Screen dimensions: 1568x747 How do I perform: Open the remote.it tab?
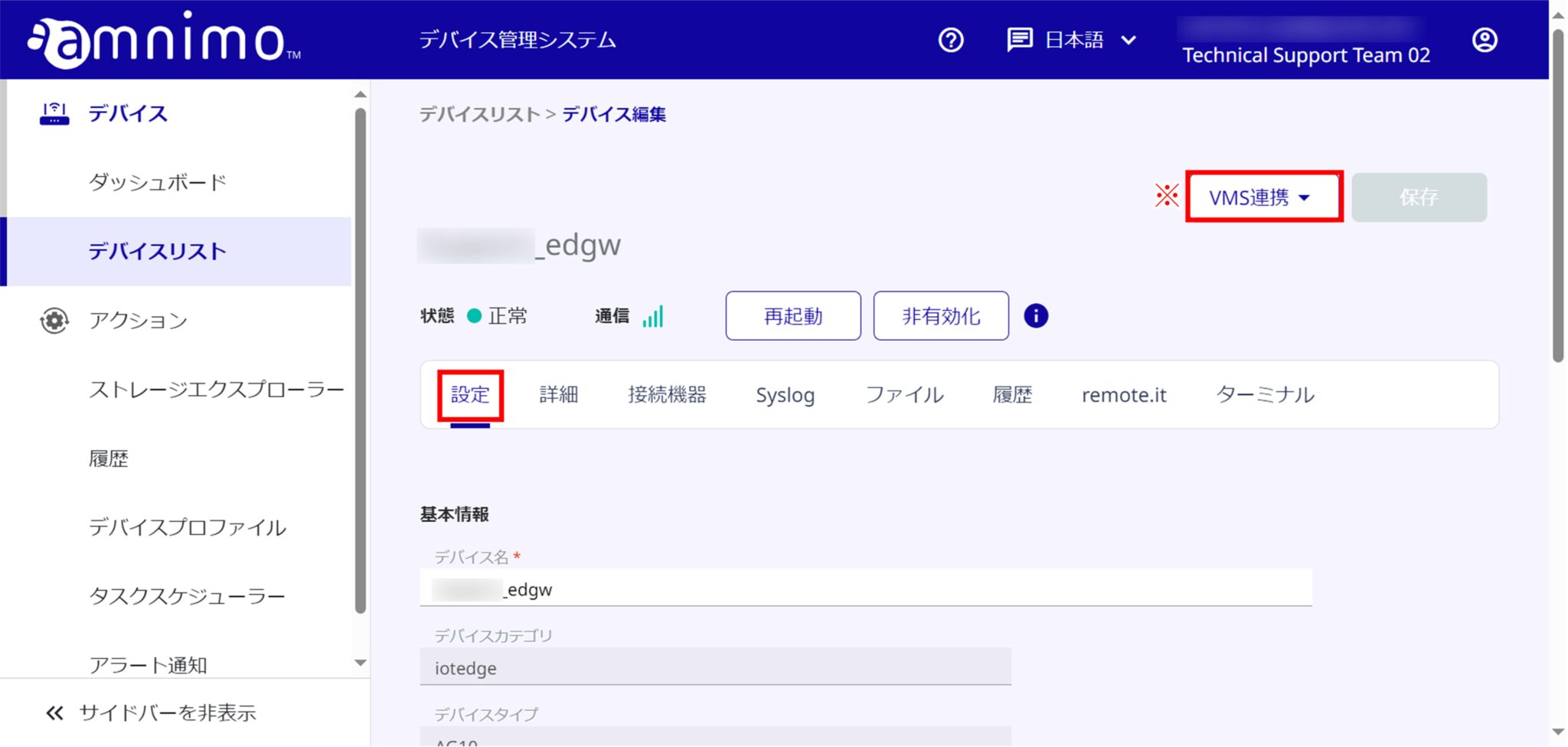coord(1123,394)
